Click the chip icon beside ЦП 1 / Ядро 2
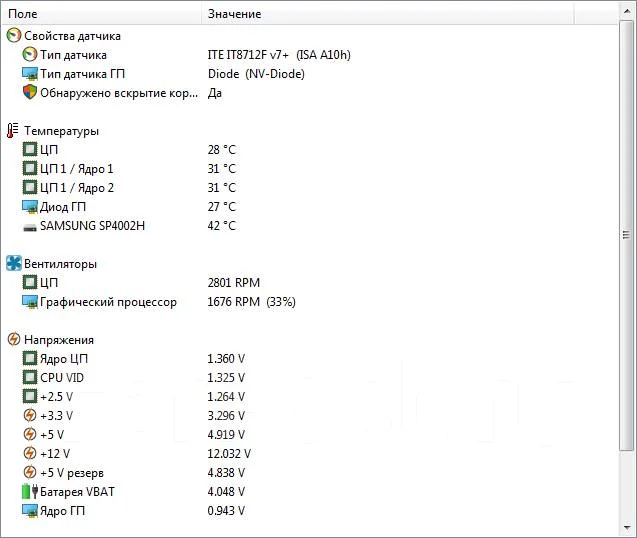Screen dimensions: 637x538 click(x=30, y=187)
